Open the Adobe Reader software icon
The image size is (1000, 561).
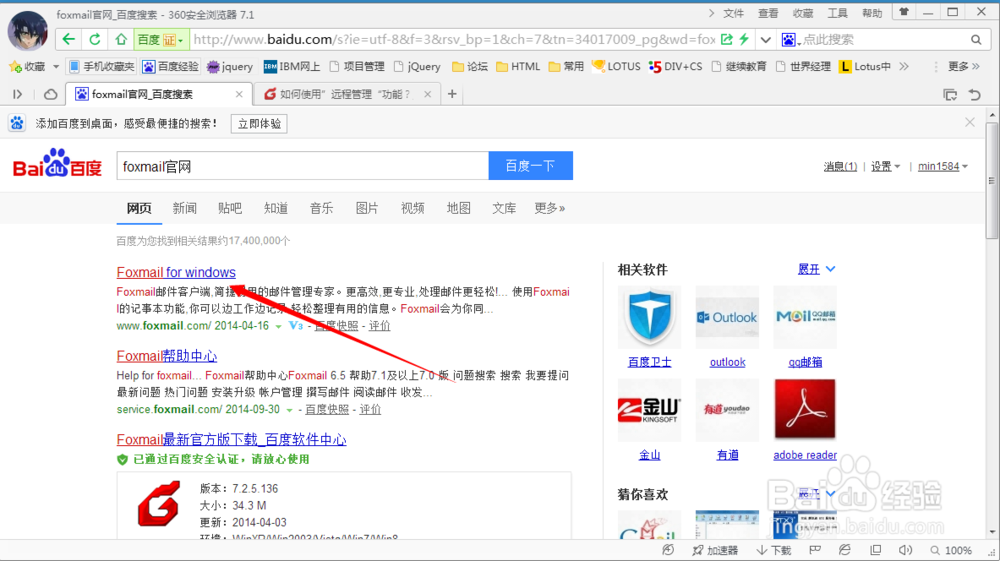tap(805, 410)
